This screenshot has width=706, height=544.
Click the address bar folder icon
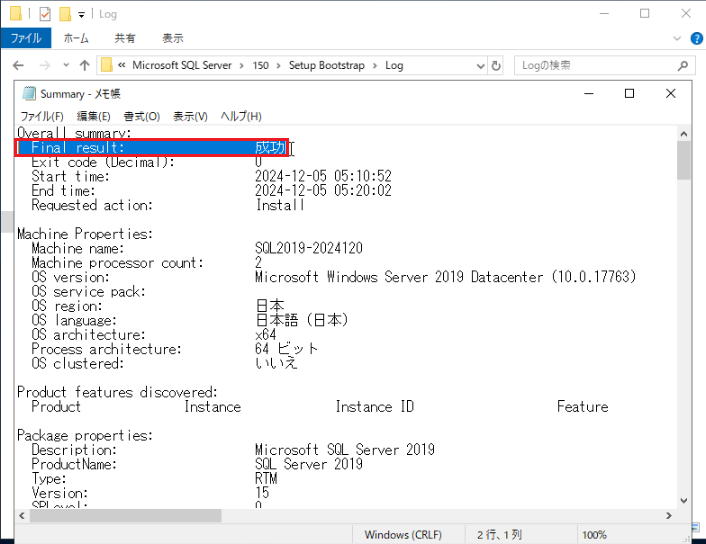pyautogui.click(x=107, y=65)
